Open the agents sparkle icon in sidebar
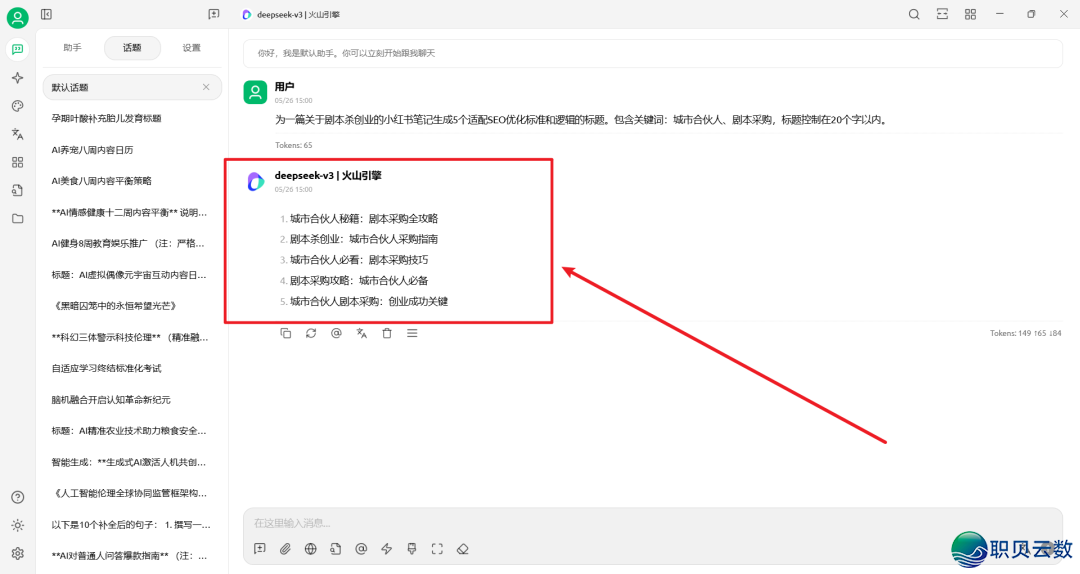Image resolution: width=1080 pixels, height=574 pixels. (17, 78)
